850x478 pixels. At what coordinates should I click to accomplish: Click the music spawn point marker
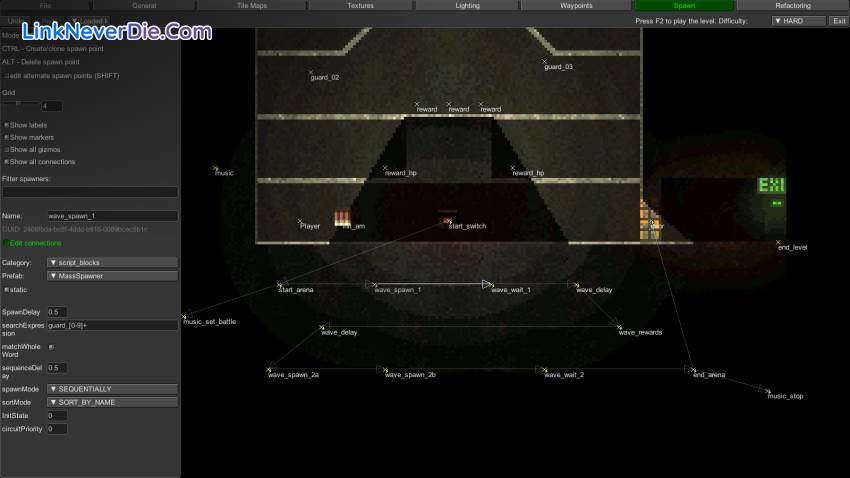215,168
